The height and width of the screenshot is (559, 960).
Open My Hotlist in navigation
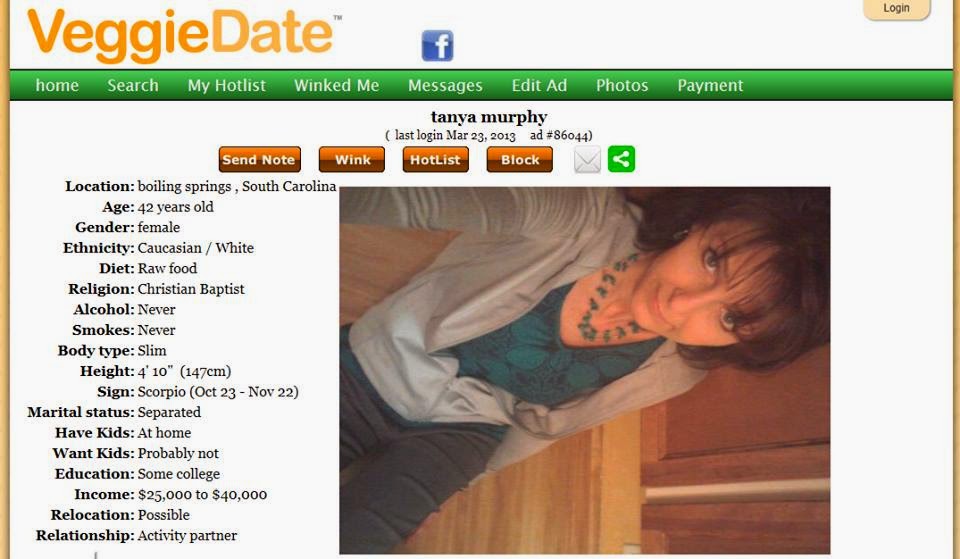[227, 85]
